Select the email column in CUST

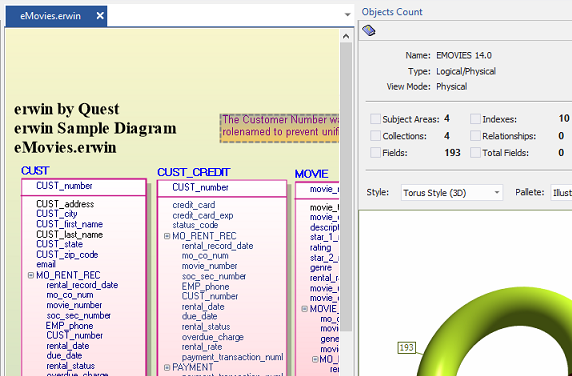[x=46, y=264]
